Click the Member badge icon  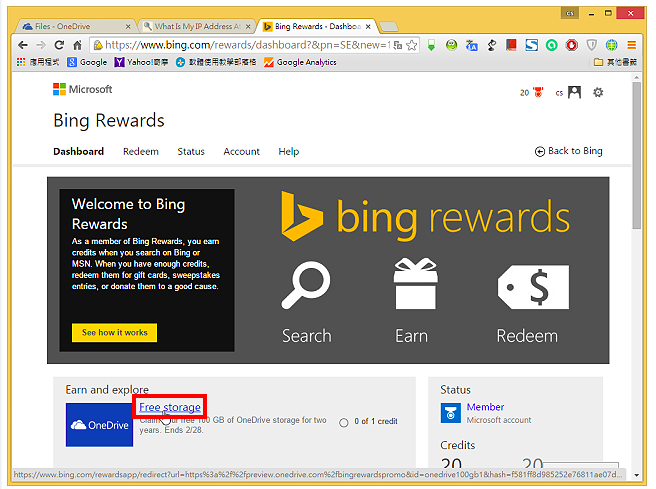[451, 413]
